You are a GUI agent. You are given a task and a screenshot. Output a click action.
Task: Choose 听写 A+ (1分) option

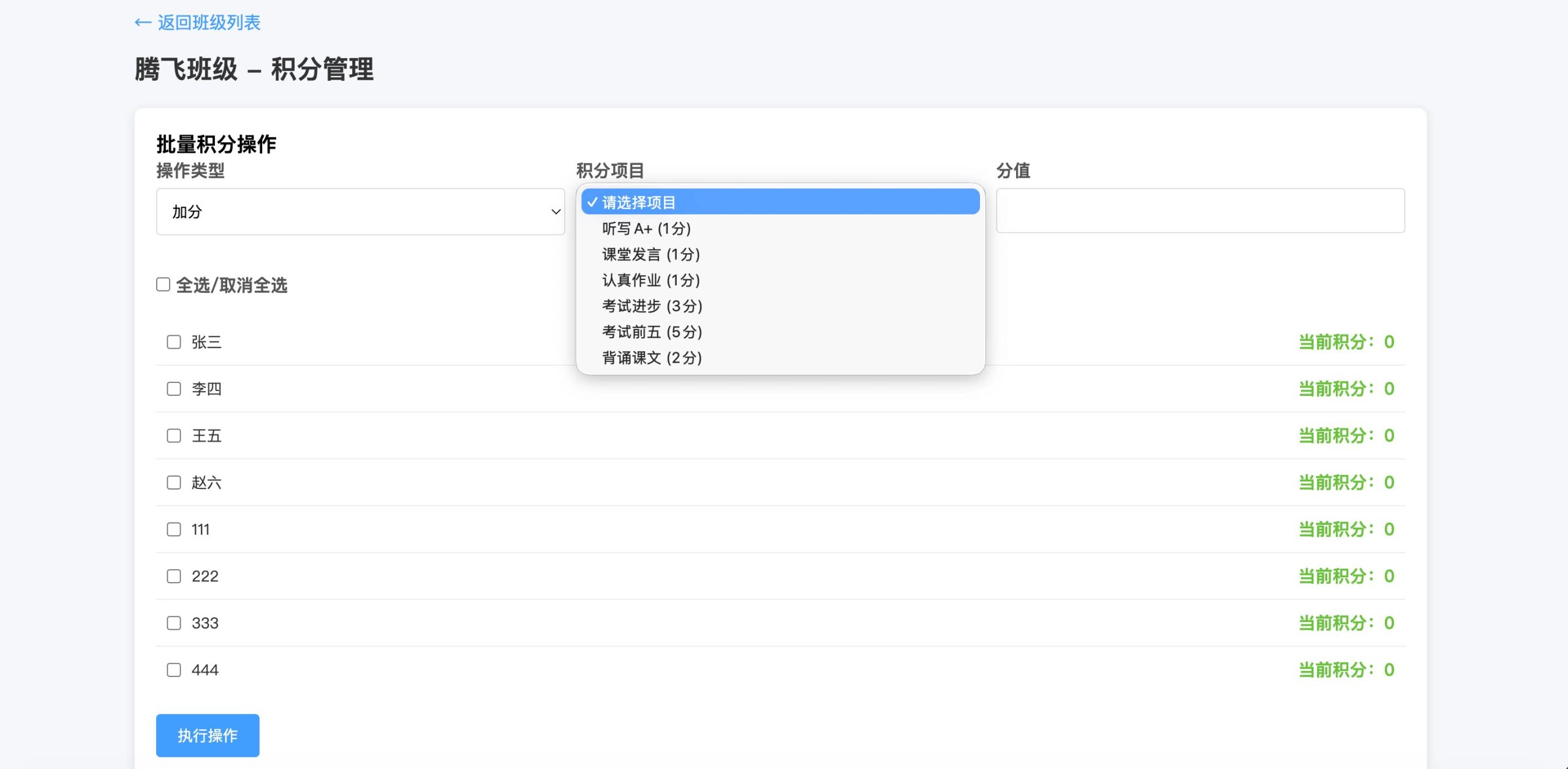click(780, 229)
